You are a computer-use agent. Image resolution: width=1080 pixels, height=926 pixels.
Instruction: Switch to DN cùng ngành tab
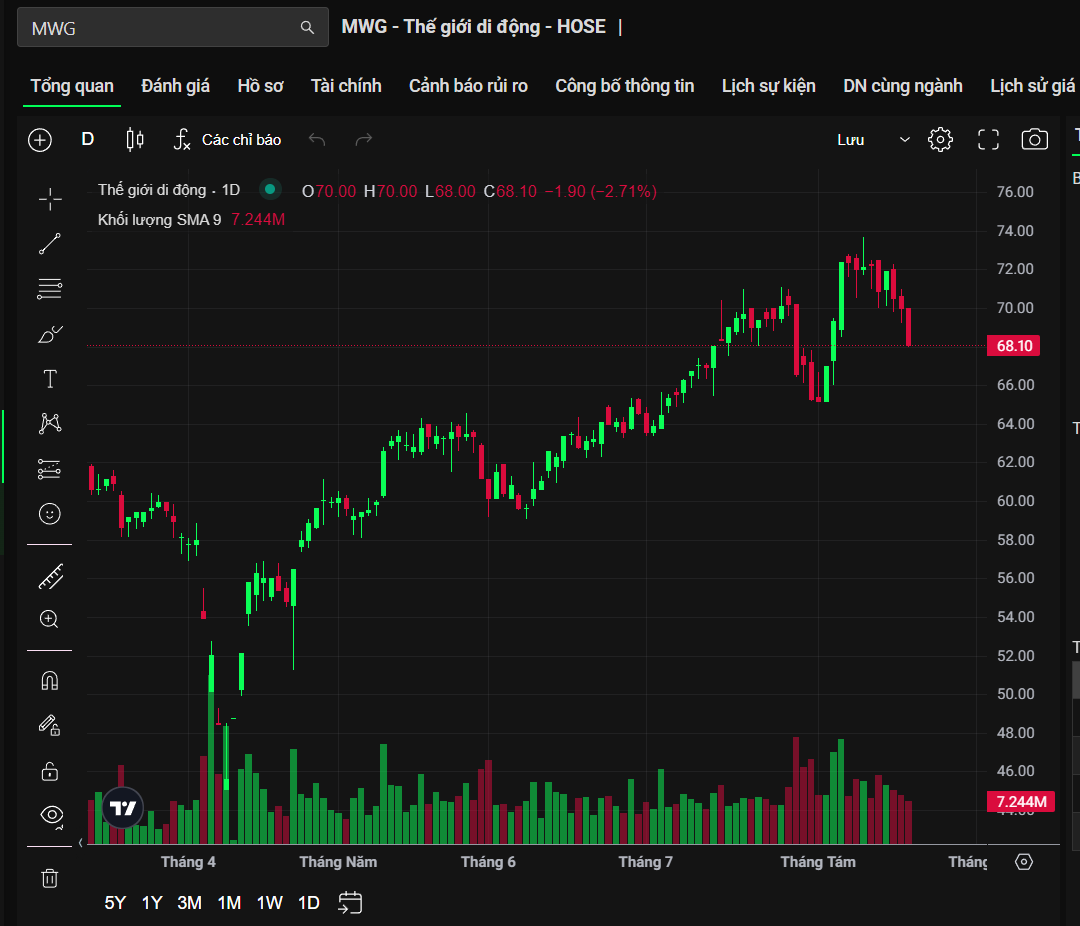tap(903, 86)
